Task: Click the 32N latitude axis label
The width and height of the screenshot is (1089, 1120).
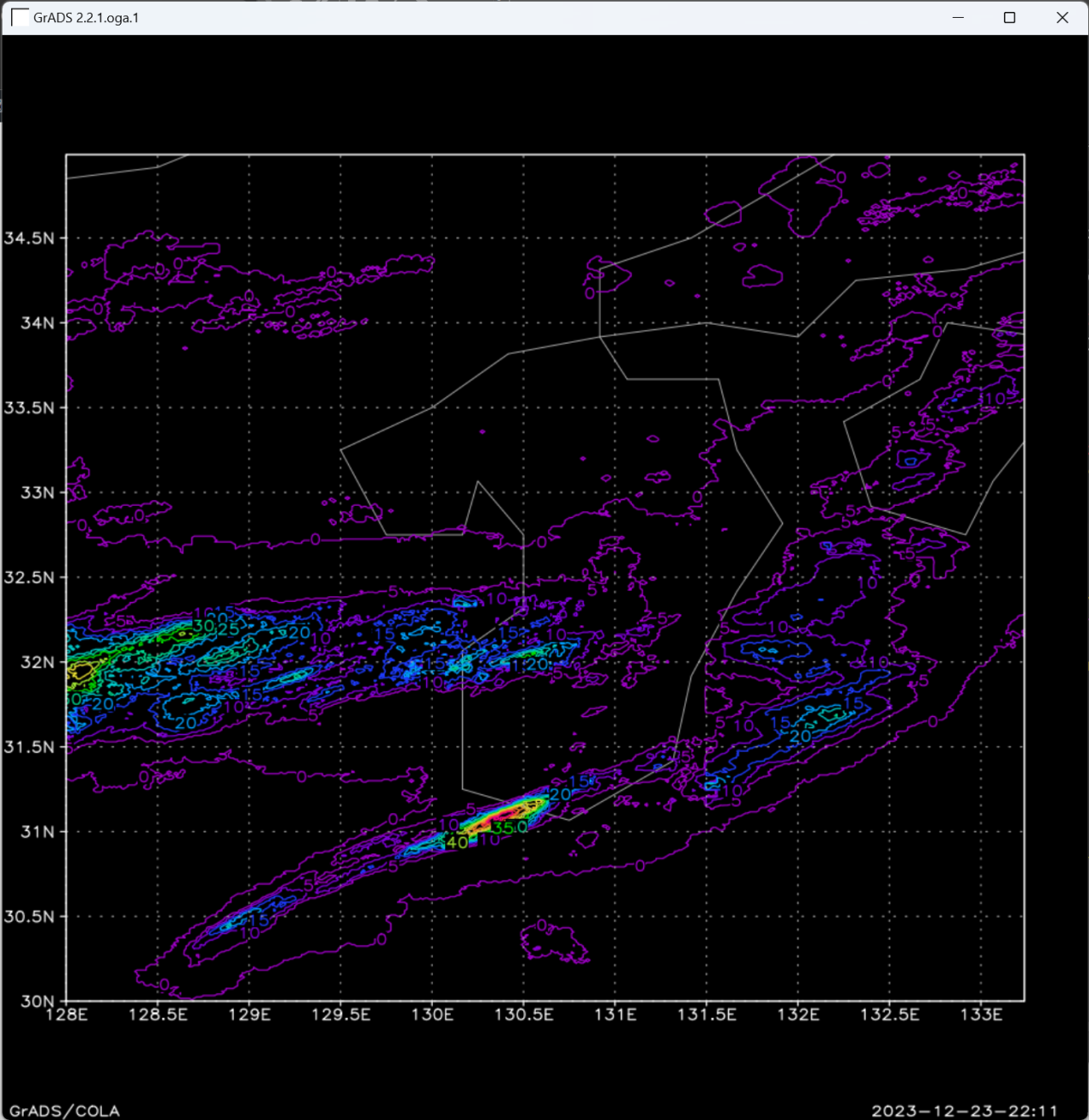Action: [x=37, y=662]
